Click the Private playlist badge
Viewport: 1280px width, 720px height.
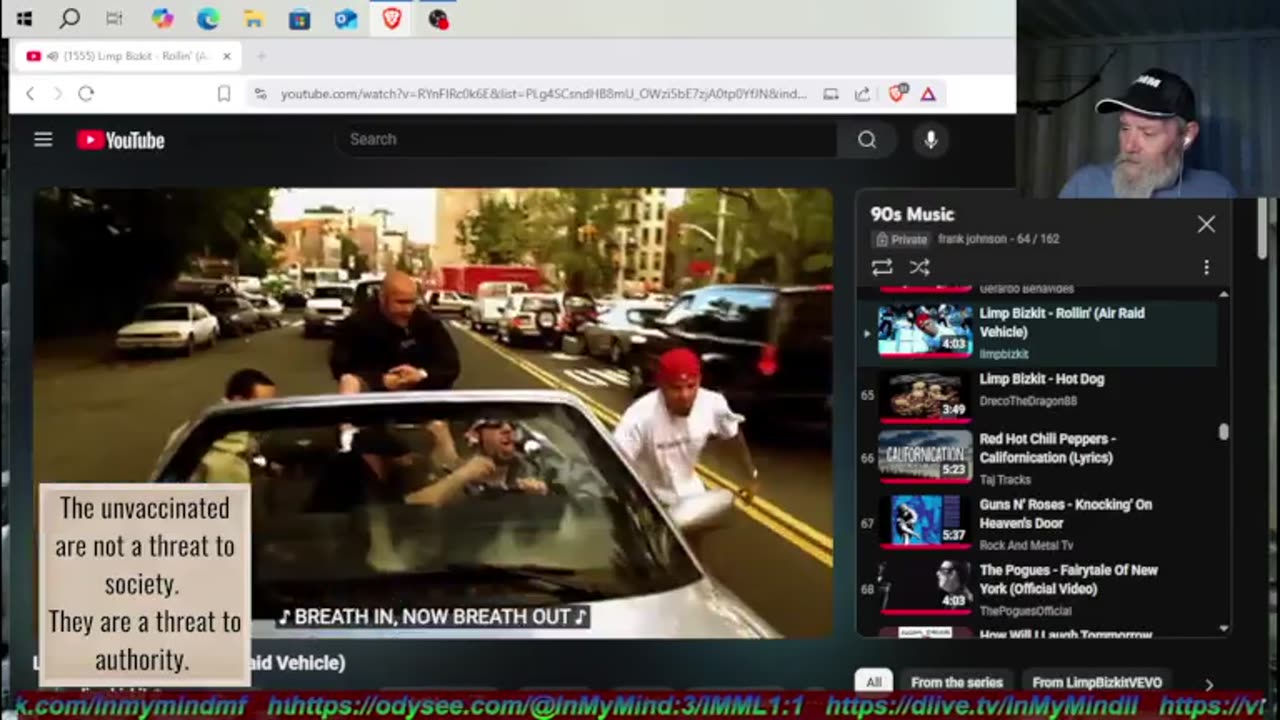pyautogui.click(x=901, y=239)
